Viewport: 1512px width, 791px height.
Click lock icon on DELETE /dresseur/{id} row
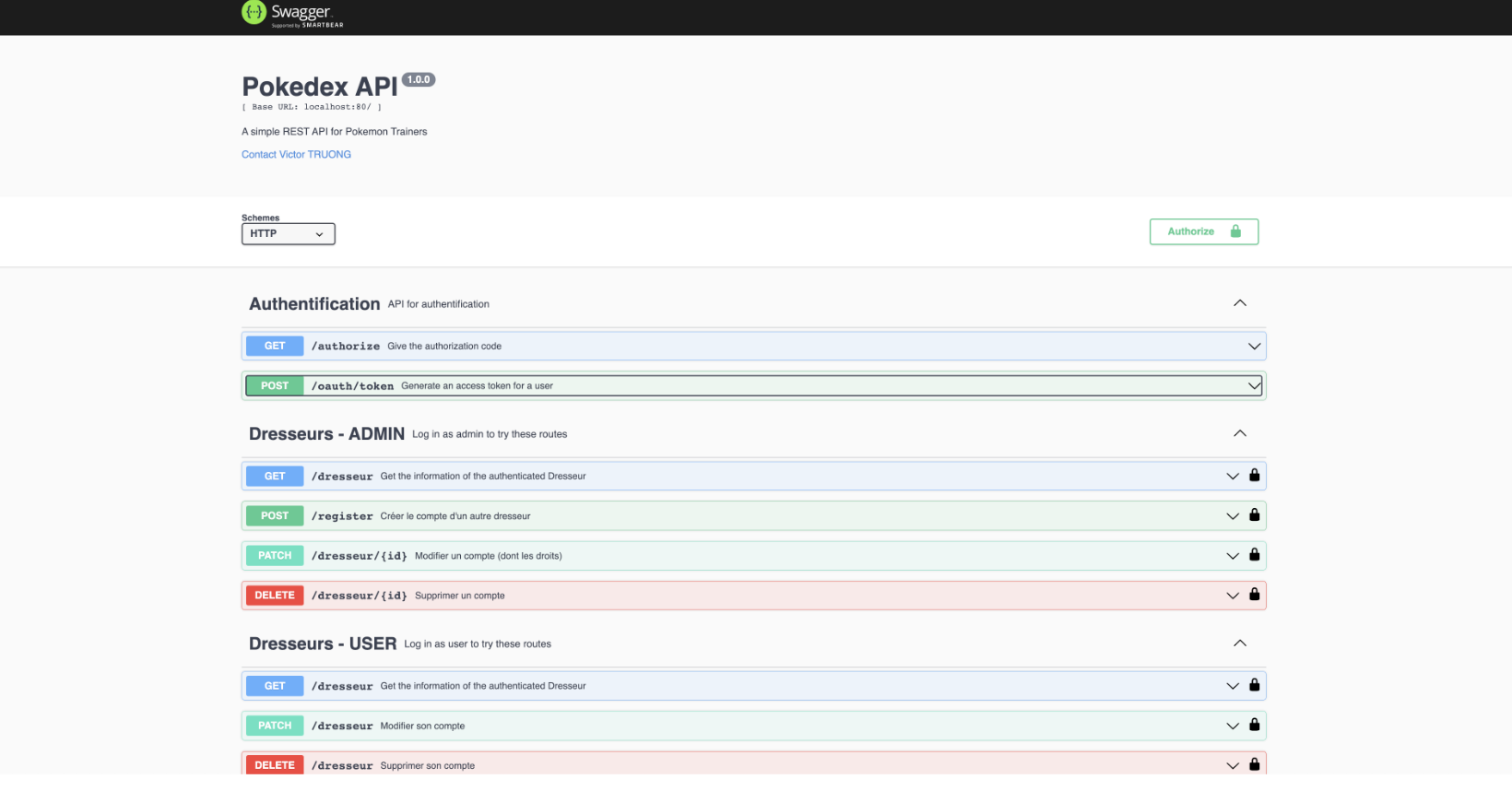(1254, 595)
